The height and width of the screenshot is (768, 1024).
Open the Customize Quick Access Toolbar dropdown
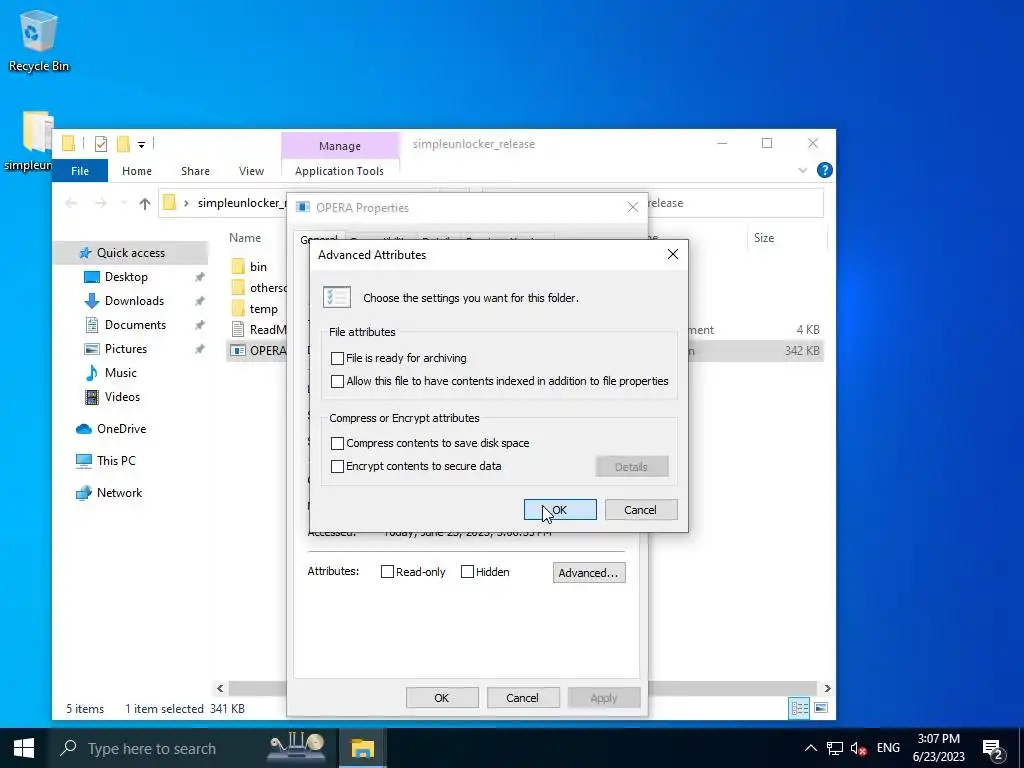pos(141,144)
